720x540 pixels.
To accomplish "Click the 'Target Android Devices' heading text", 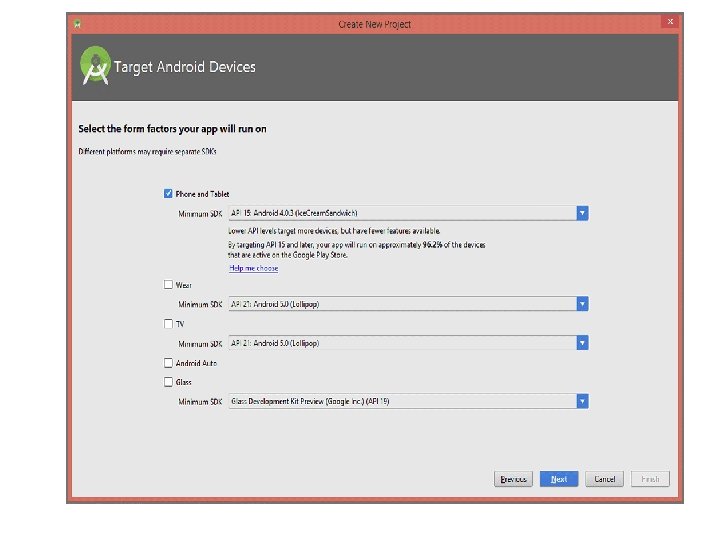I will click(185, 67).
